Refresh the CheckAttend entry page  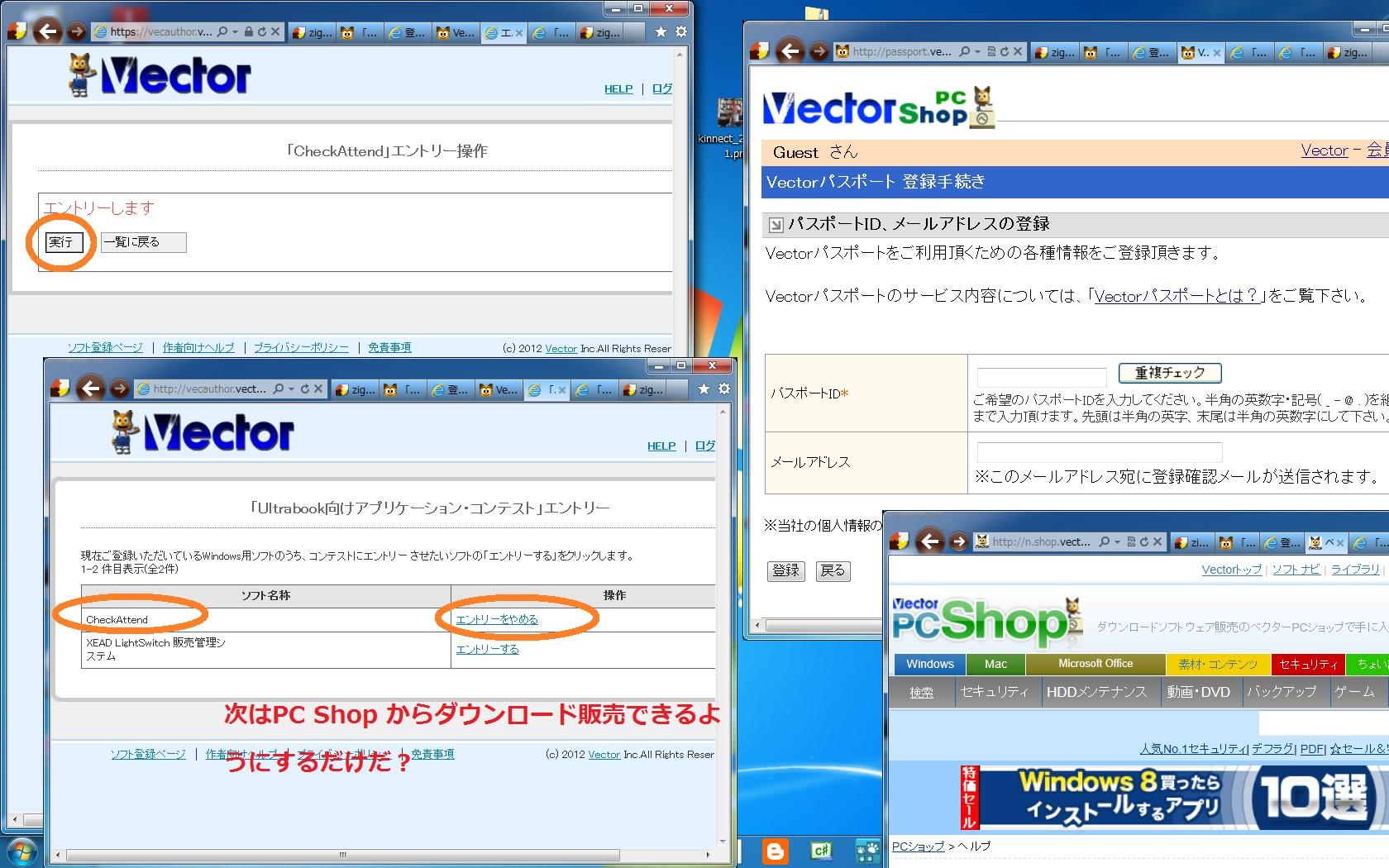pos(261,32)
